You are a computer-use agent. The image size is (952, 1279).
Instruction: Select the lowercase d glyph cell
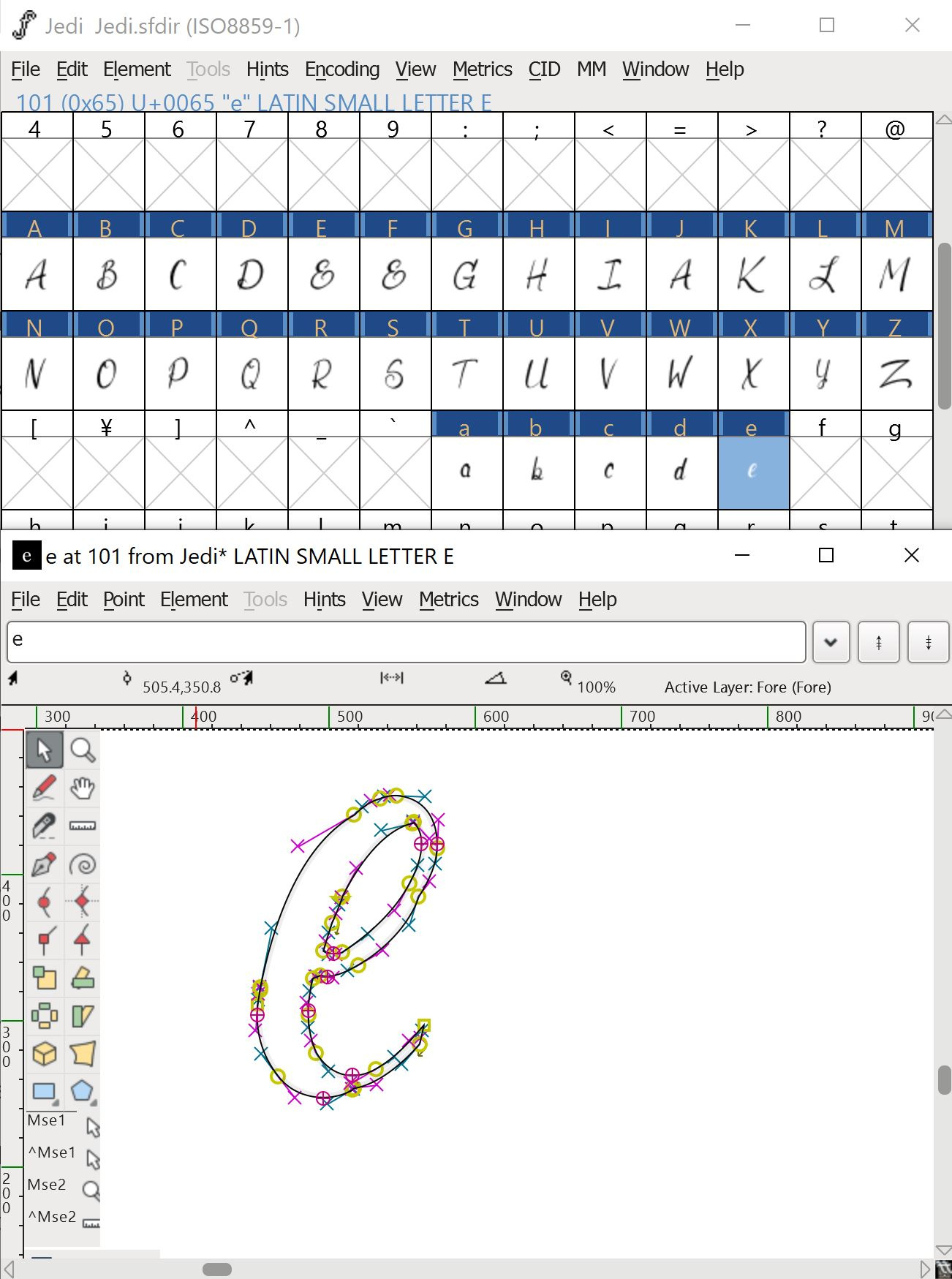click(x=681, y=472)
